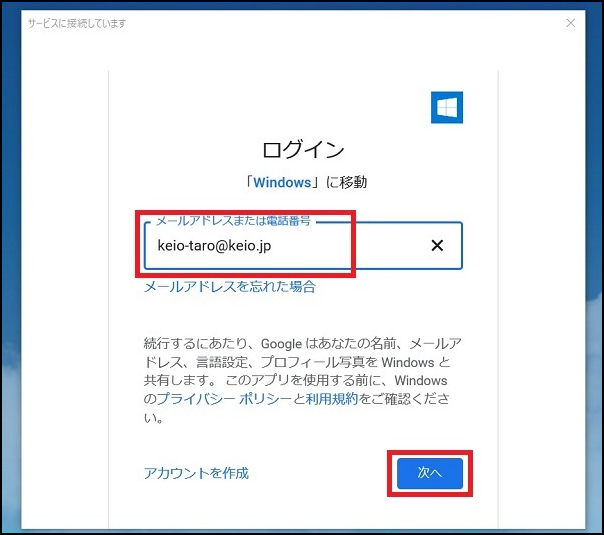Click the ログイン heading

pyautogui.click(x=303, y=150)
